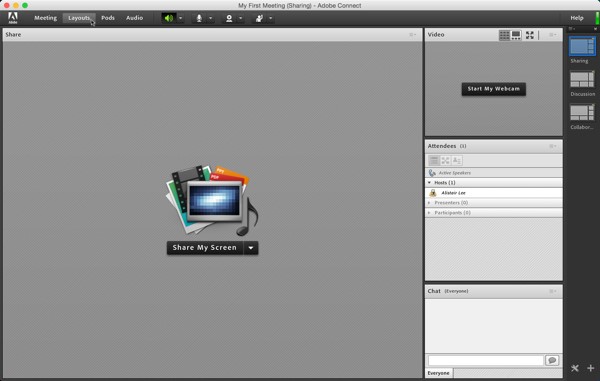Toggle the webcam icon in toolbar
This screenshot has width=600, height=381.
229,18
